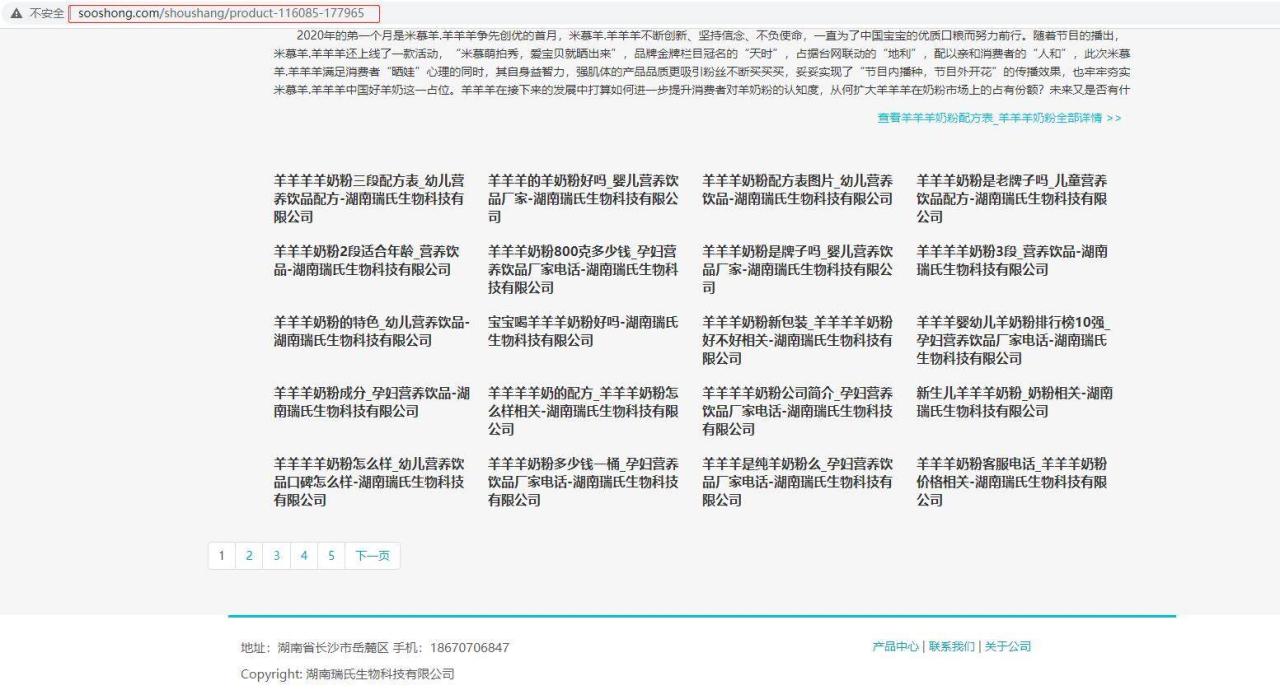Open the 新生儿羊羊羊奶粉 article link
Viewport: 1280px width, 690px height.
[x=1011, y=402]
